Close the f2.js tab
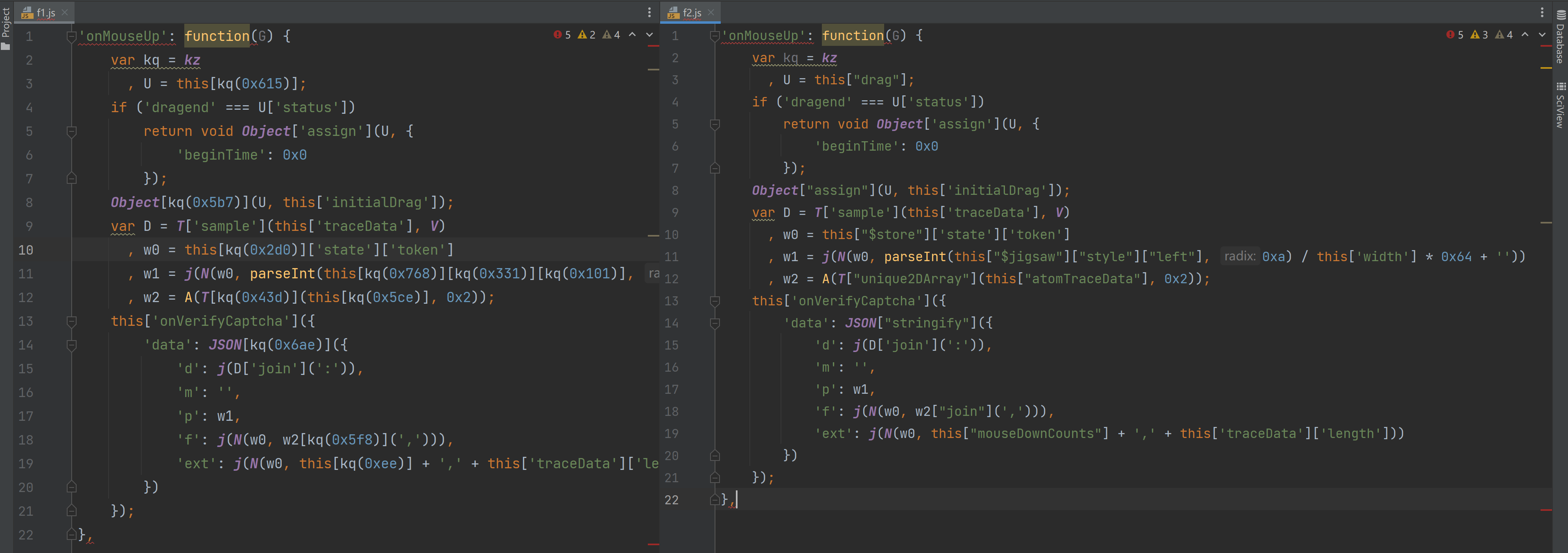Image resolution: width=1568 pixels, height=553 pixels. click(711, 12)
